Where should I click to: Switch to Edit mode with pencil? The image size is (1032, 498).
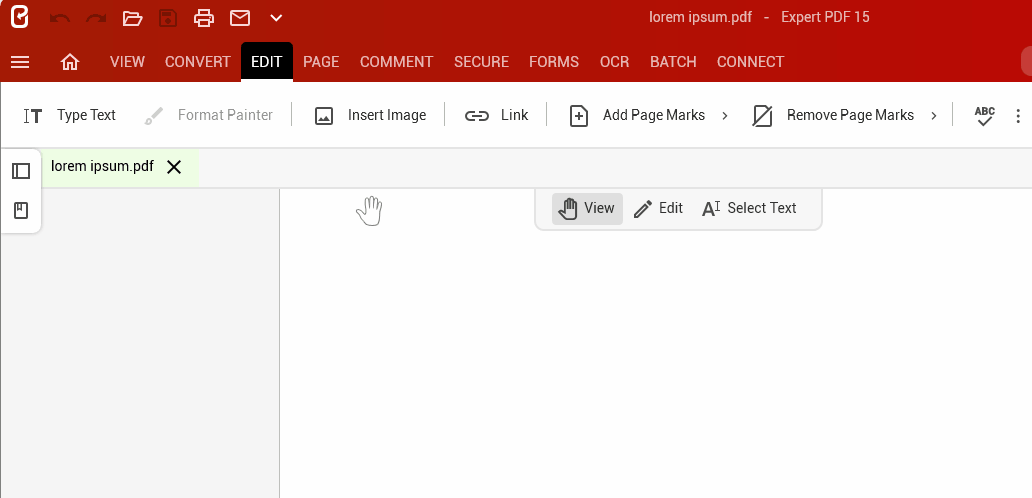click(x=658, y=209)
